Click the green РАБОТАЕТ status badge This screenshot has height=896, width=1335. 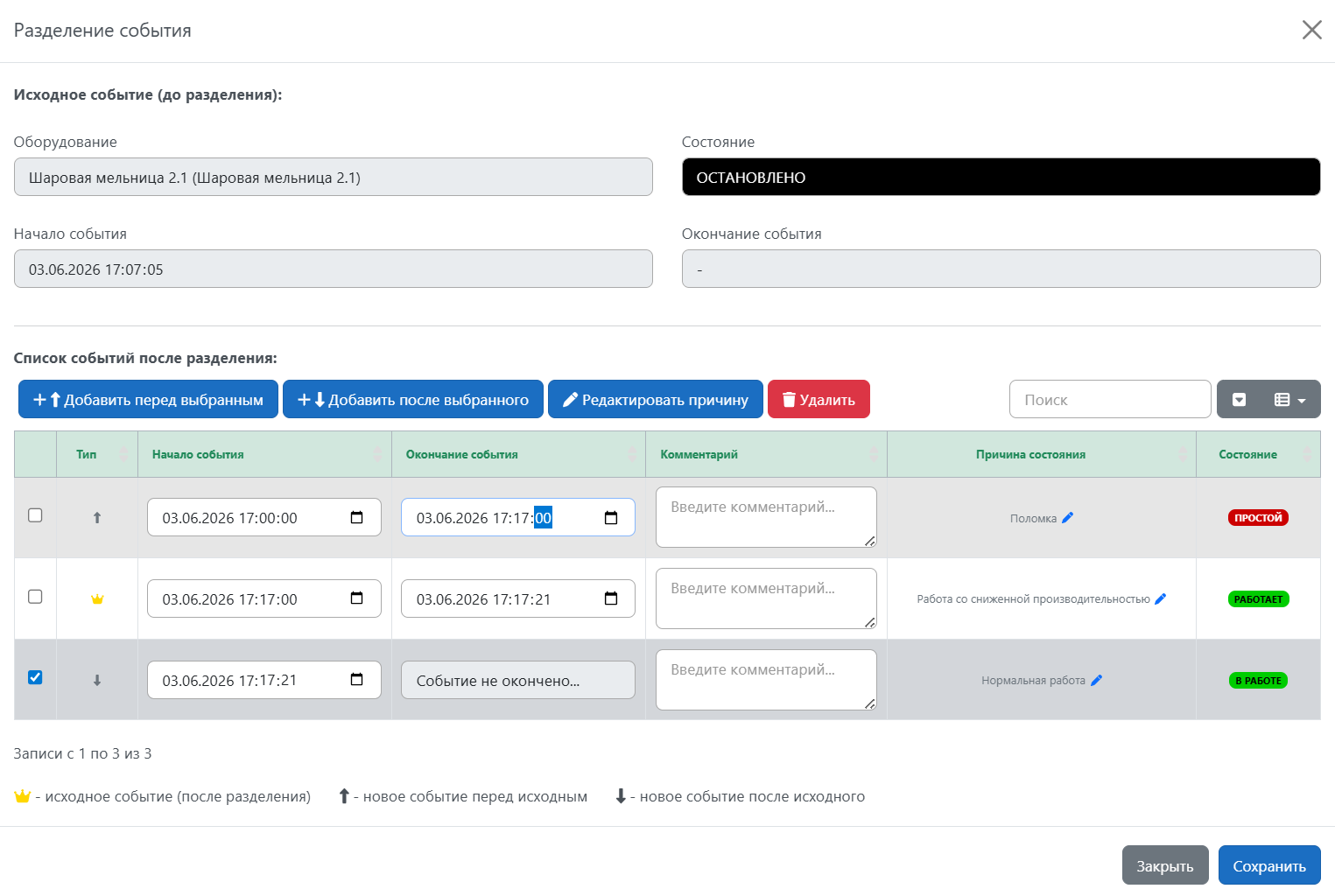1258,599
